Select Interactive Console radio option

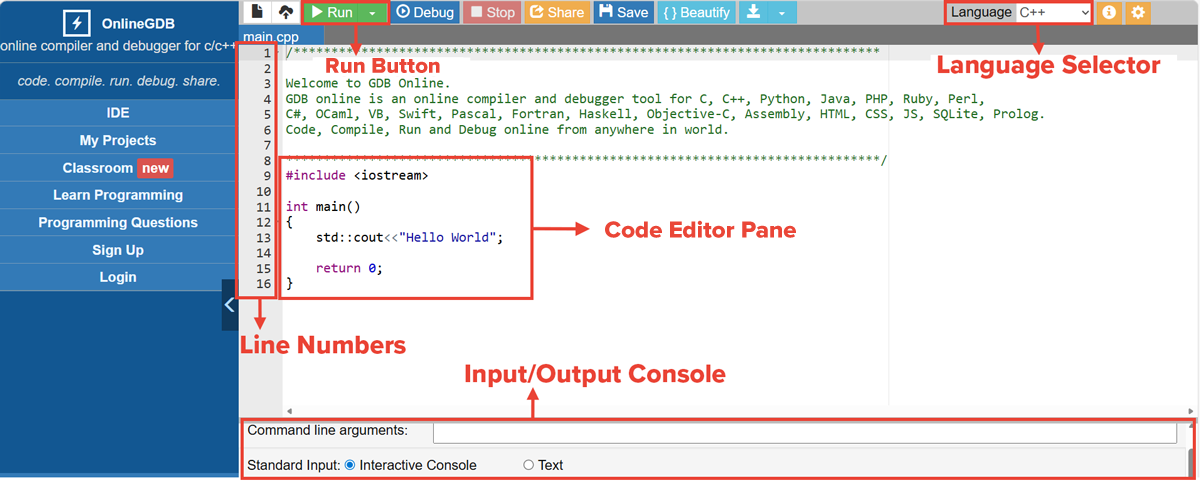[350, 465]
